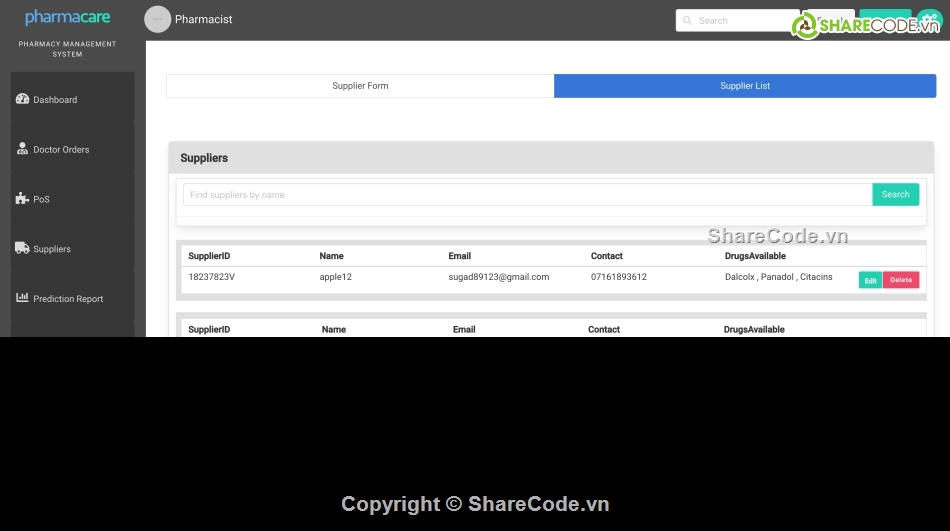Delete the apple12 supplier entry

point(901,280)
